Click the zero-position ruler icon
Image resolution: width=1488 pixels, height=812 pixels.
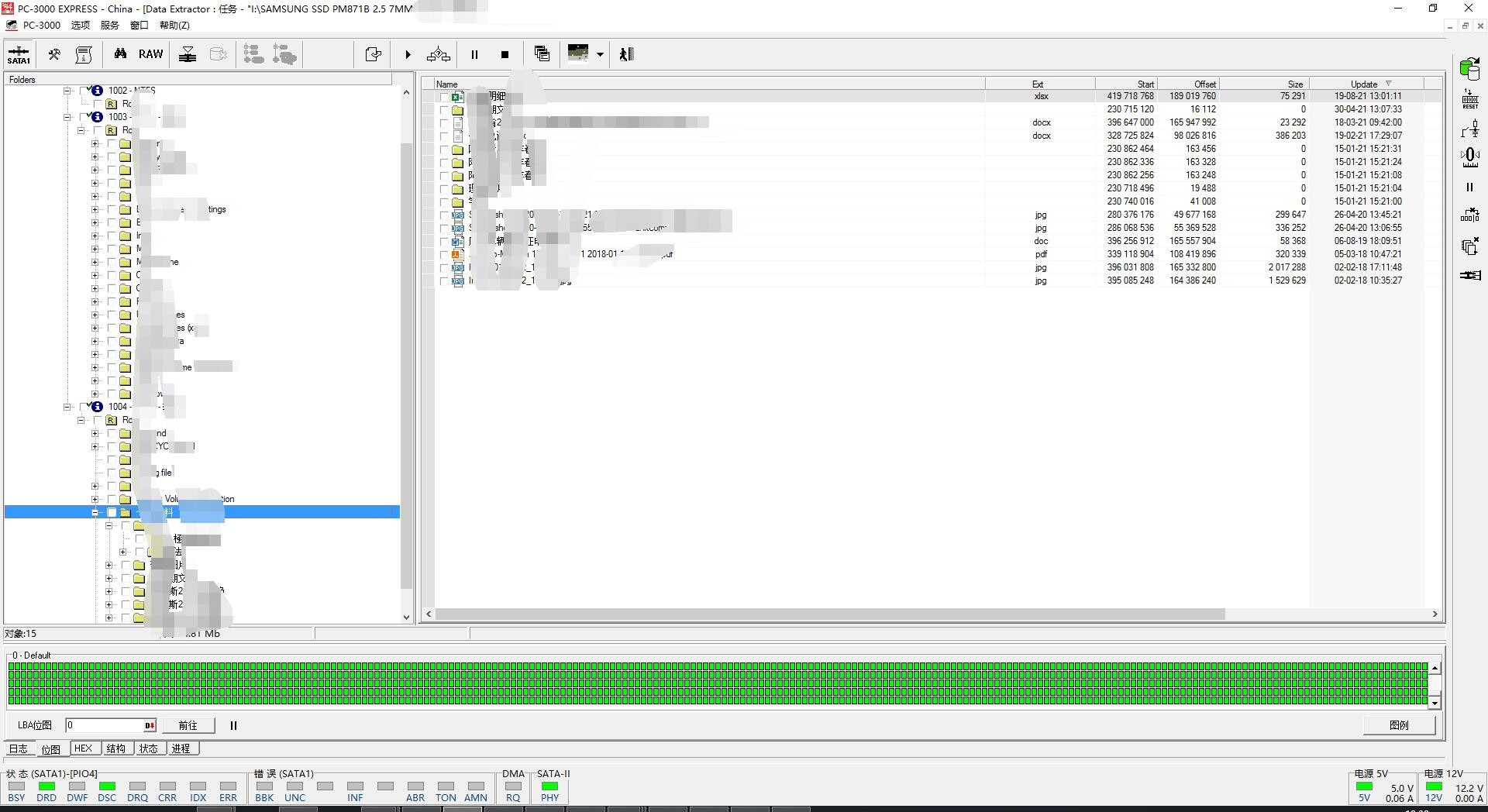click(x=1469, y=157)
